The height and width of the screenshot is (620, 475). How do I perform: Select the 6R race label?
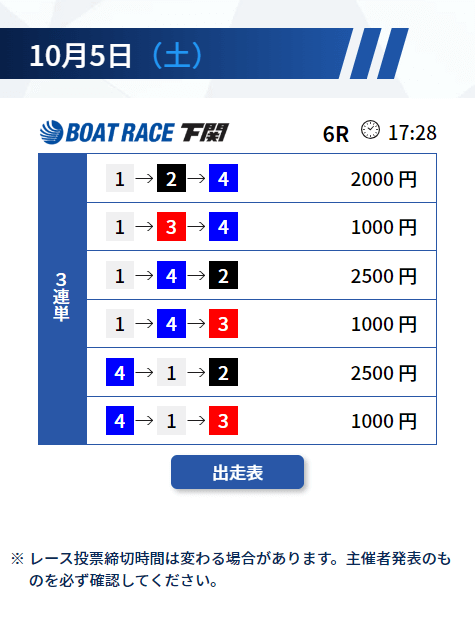tap(336, 134)
